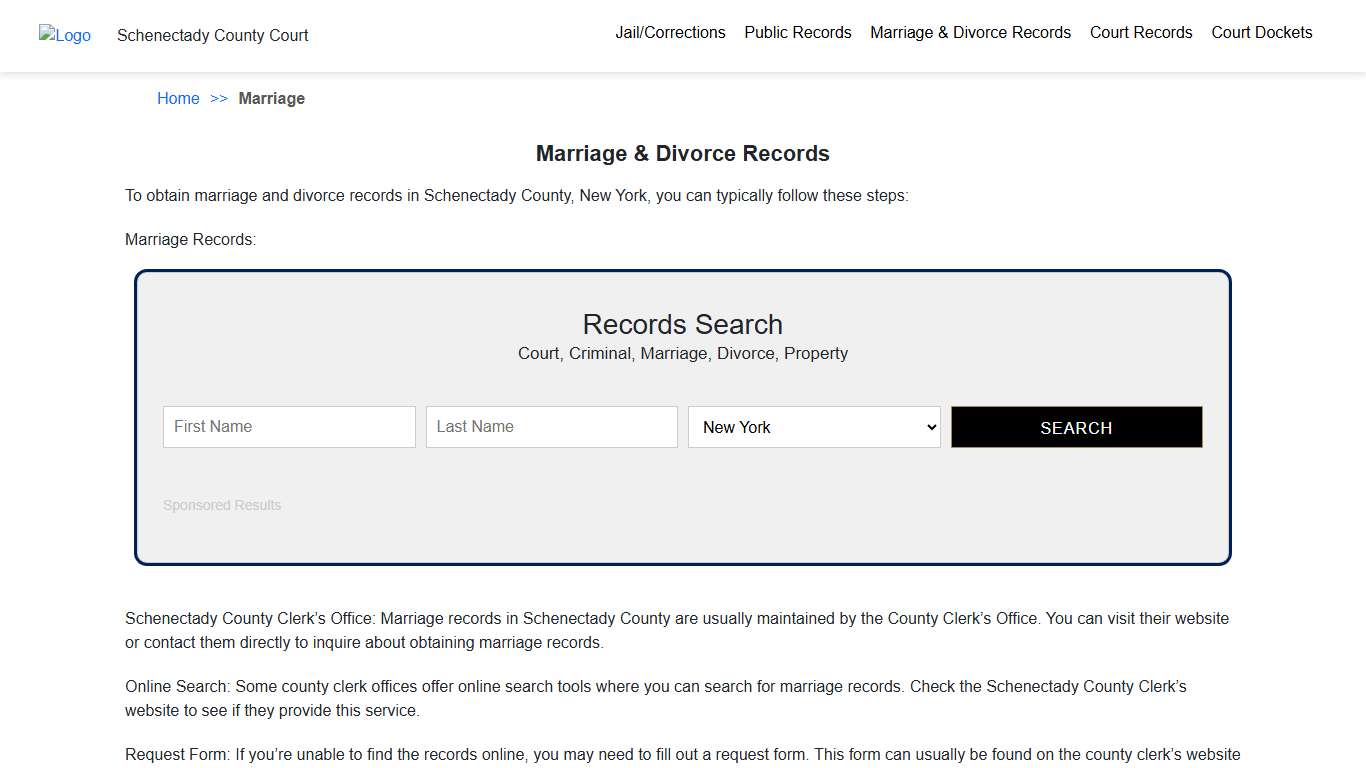Click the Last Name input field
The width and height of the screenshot is (1366, 768).
(x=551, y=427)
